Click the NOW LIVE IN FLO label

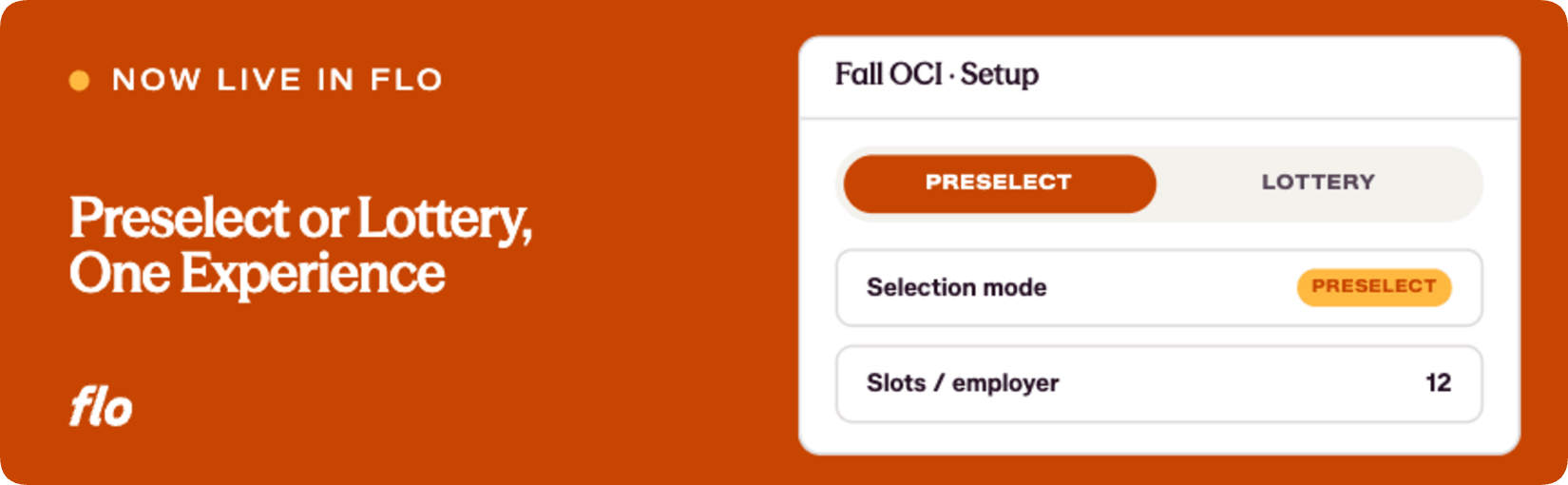277,80
